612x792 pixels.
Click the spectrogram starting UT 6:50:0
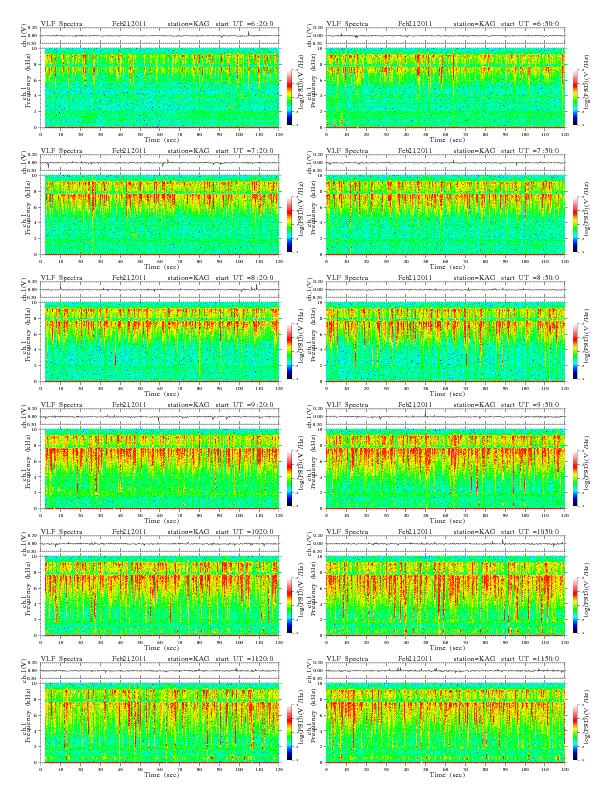[445, 88]
